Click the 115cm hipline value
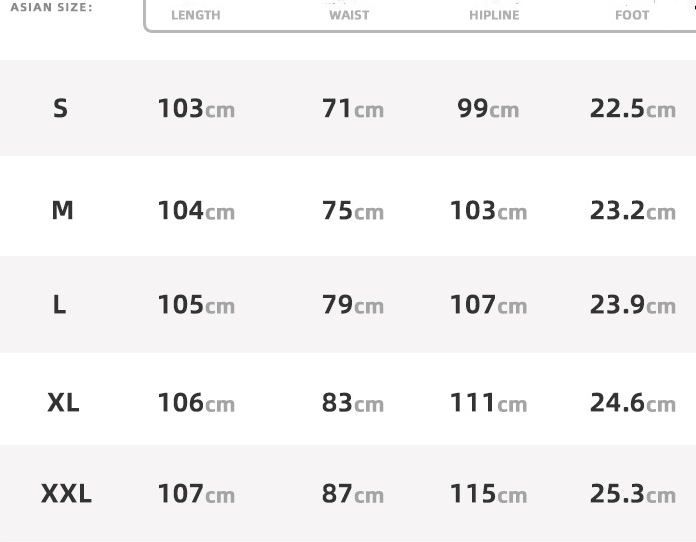The width and height of the screenshot is (696, 542). tap(488, 493)
